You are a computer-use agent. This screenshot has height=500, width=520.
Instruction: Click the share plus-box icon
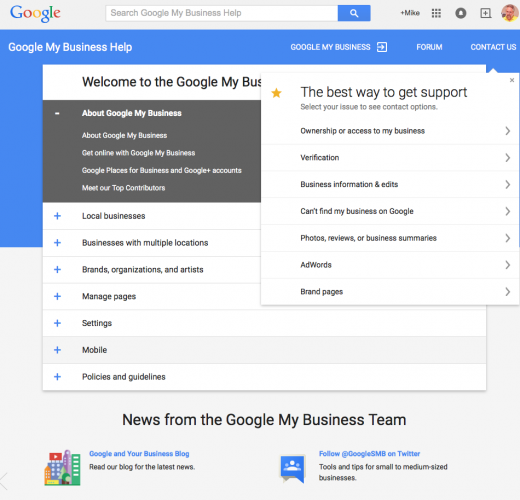tap(485, 13)
